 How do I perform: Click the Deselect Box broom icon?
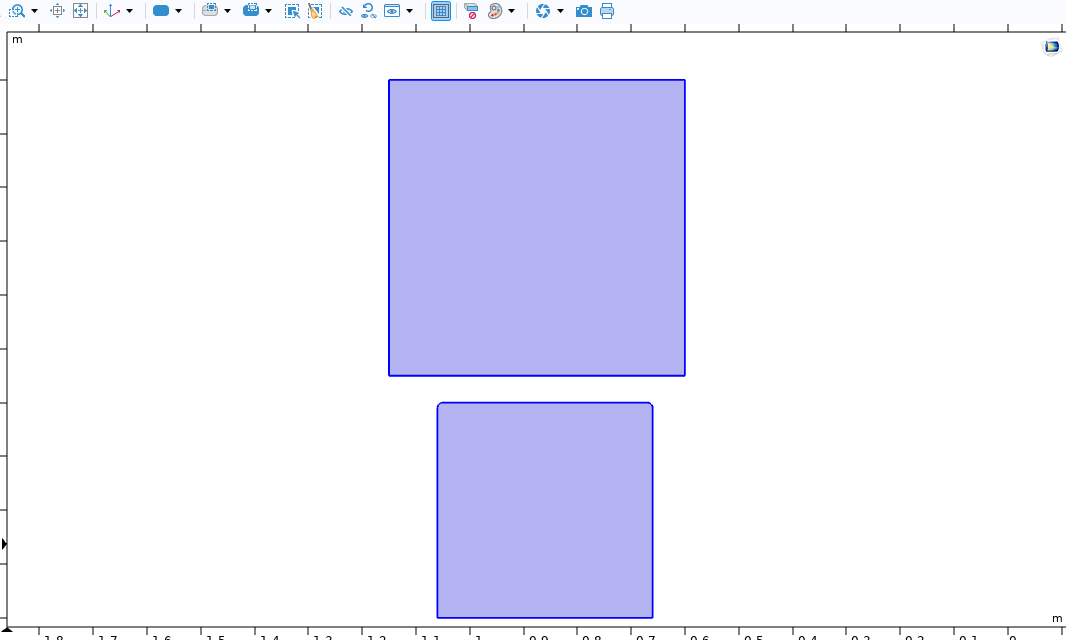pos(315,11)
